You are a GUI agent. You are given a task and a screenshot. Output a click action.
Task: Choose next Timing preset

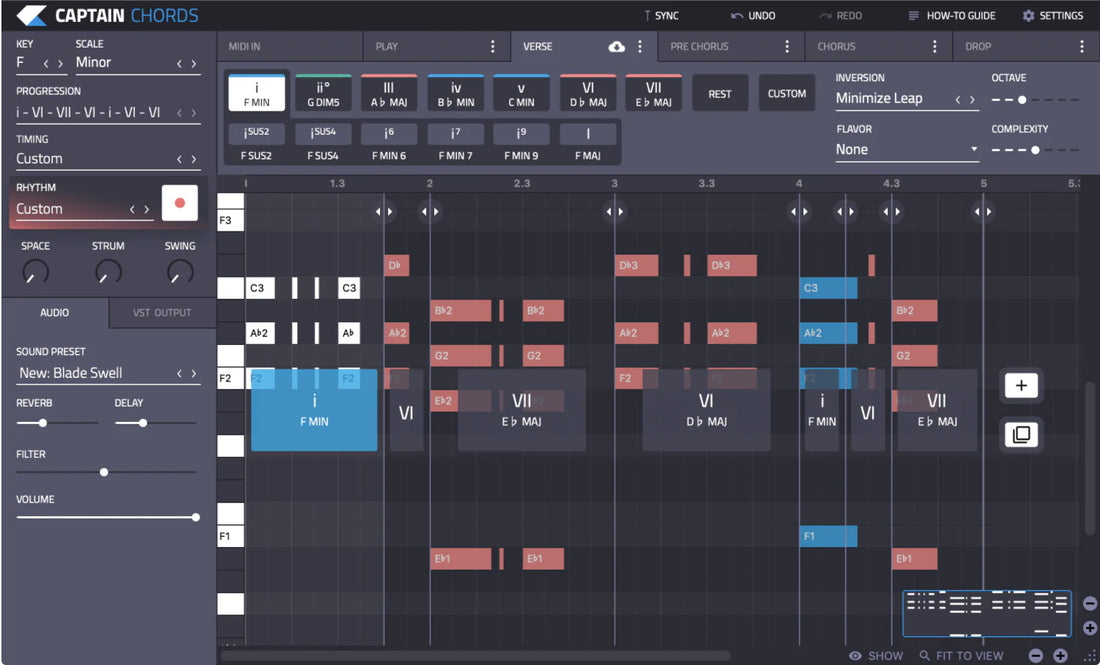[x=194, y=159]
